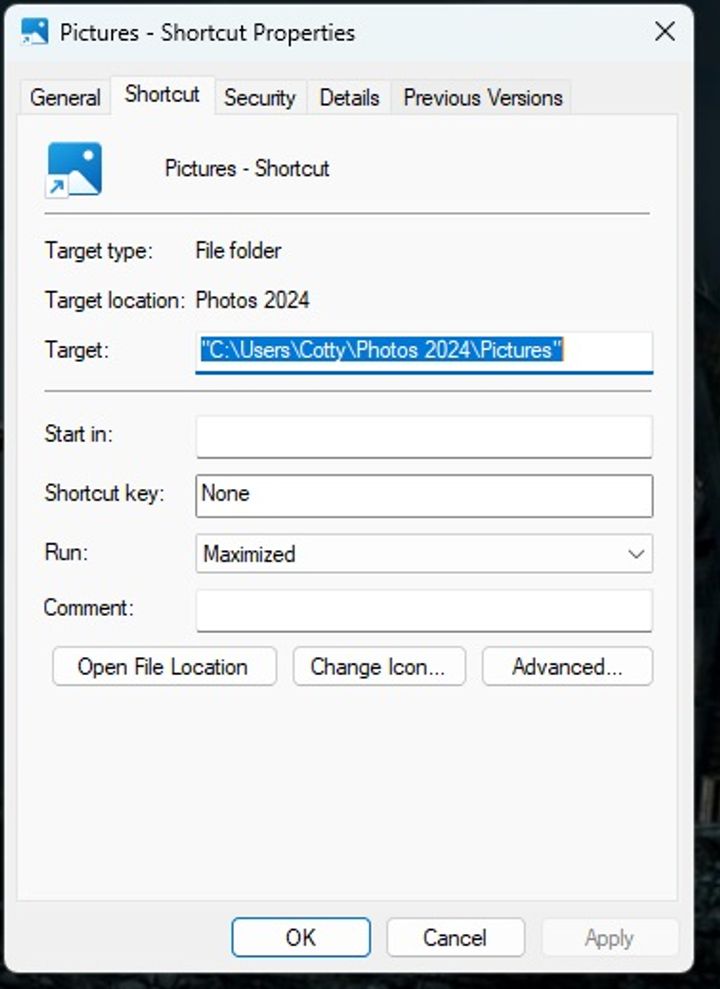Click the Apply button
The width and height of the screenshot is (720, 989).
click(609, 937)
